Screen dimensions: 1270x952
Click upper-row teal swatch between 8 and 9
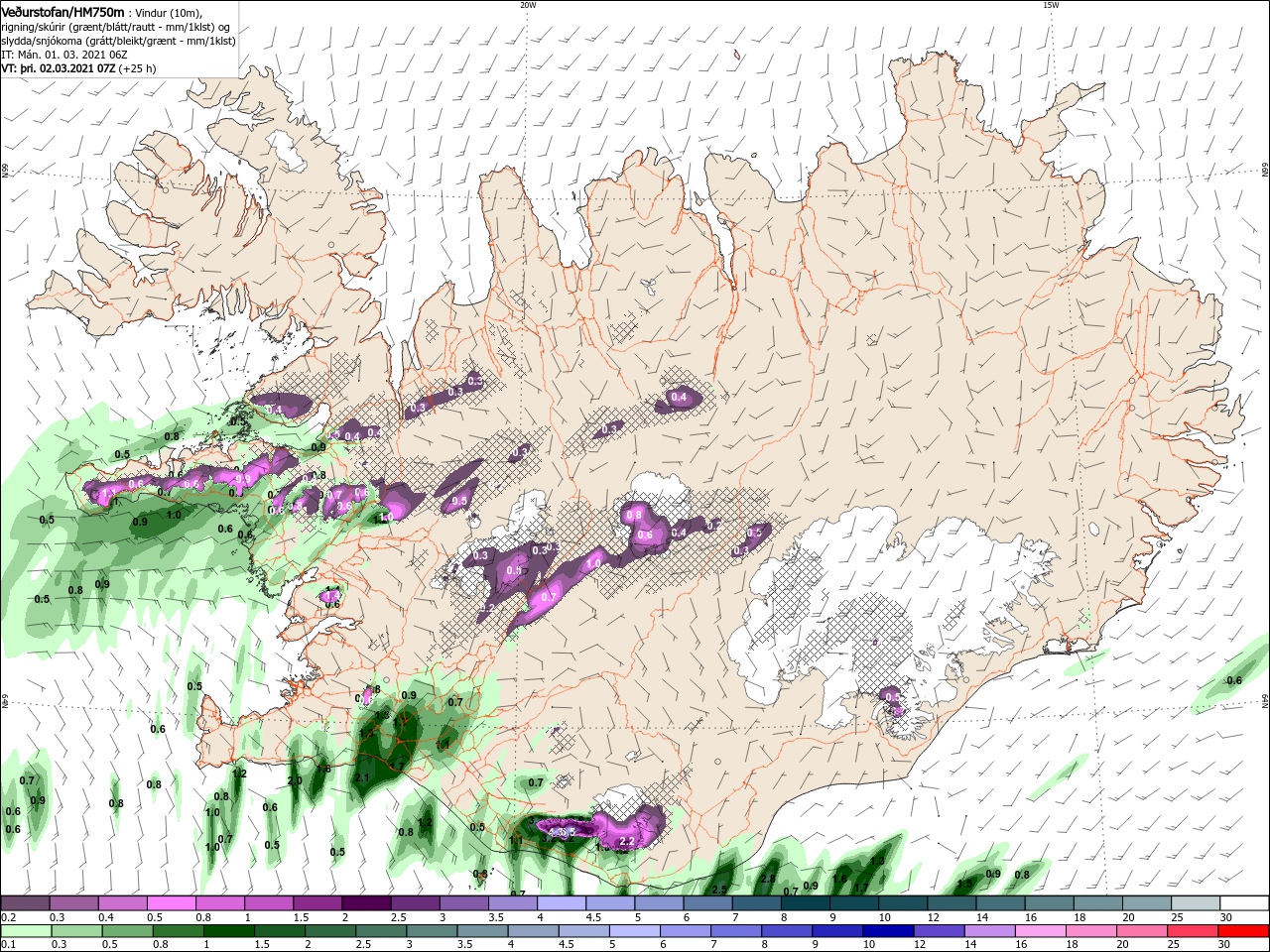pos(806,903)
